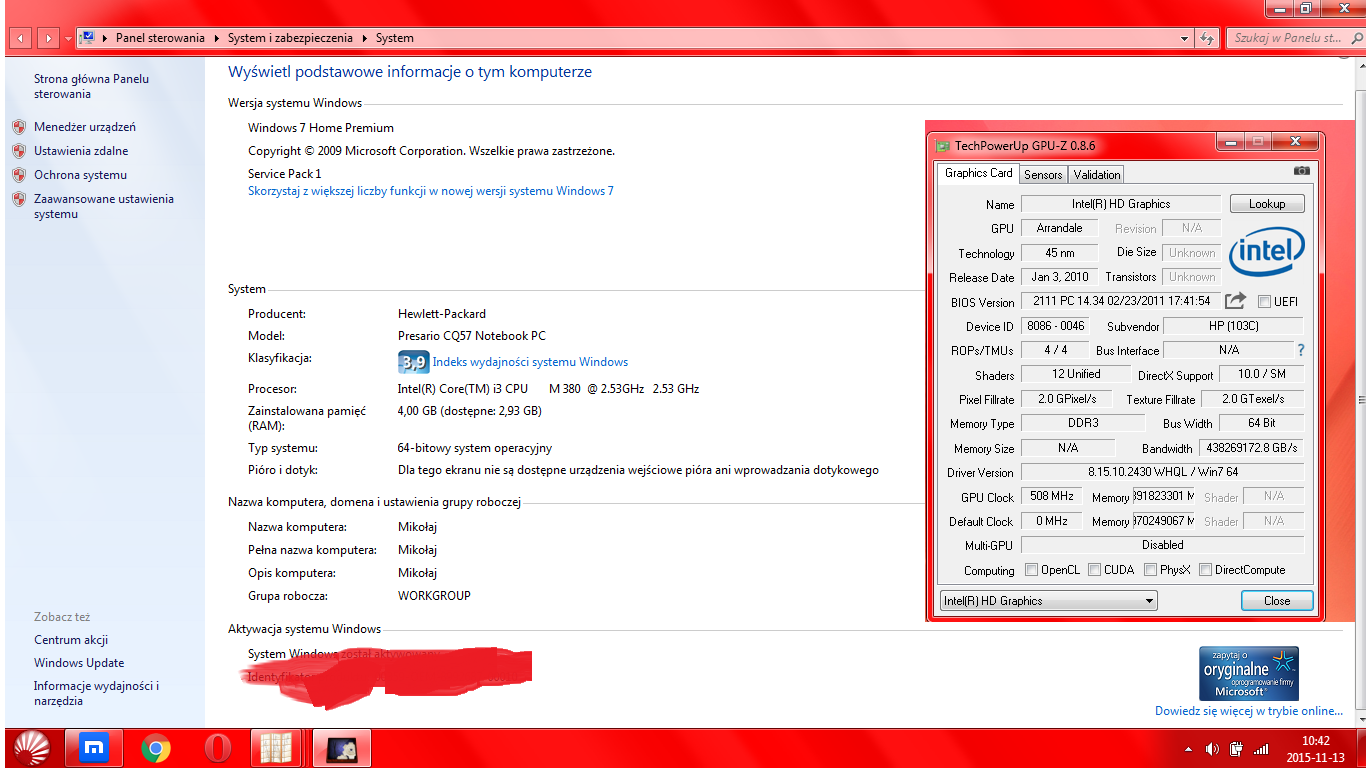Click shield icon beside Ustawienia zdalne

click(x=18, y=151)
